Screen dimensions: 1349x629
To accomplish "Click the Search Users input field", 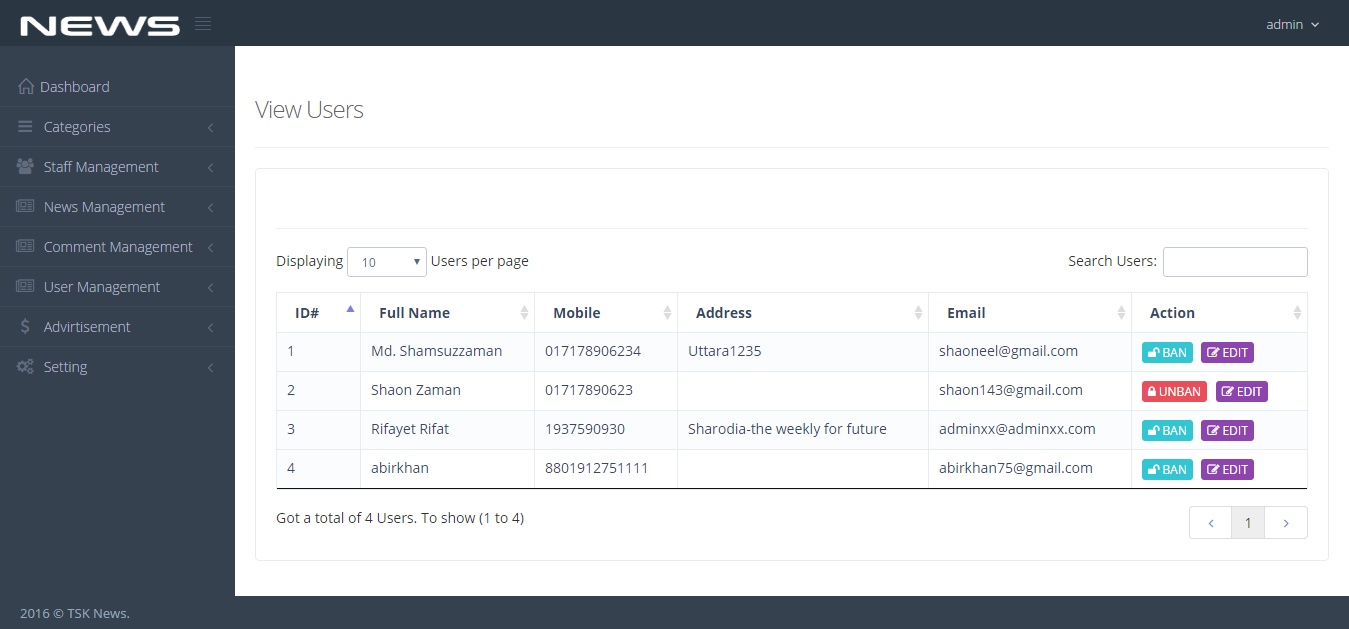I will click(x=1235, y=262).
